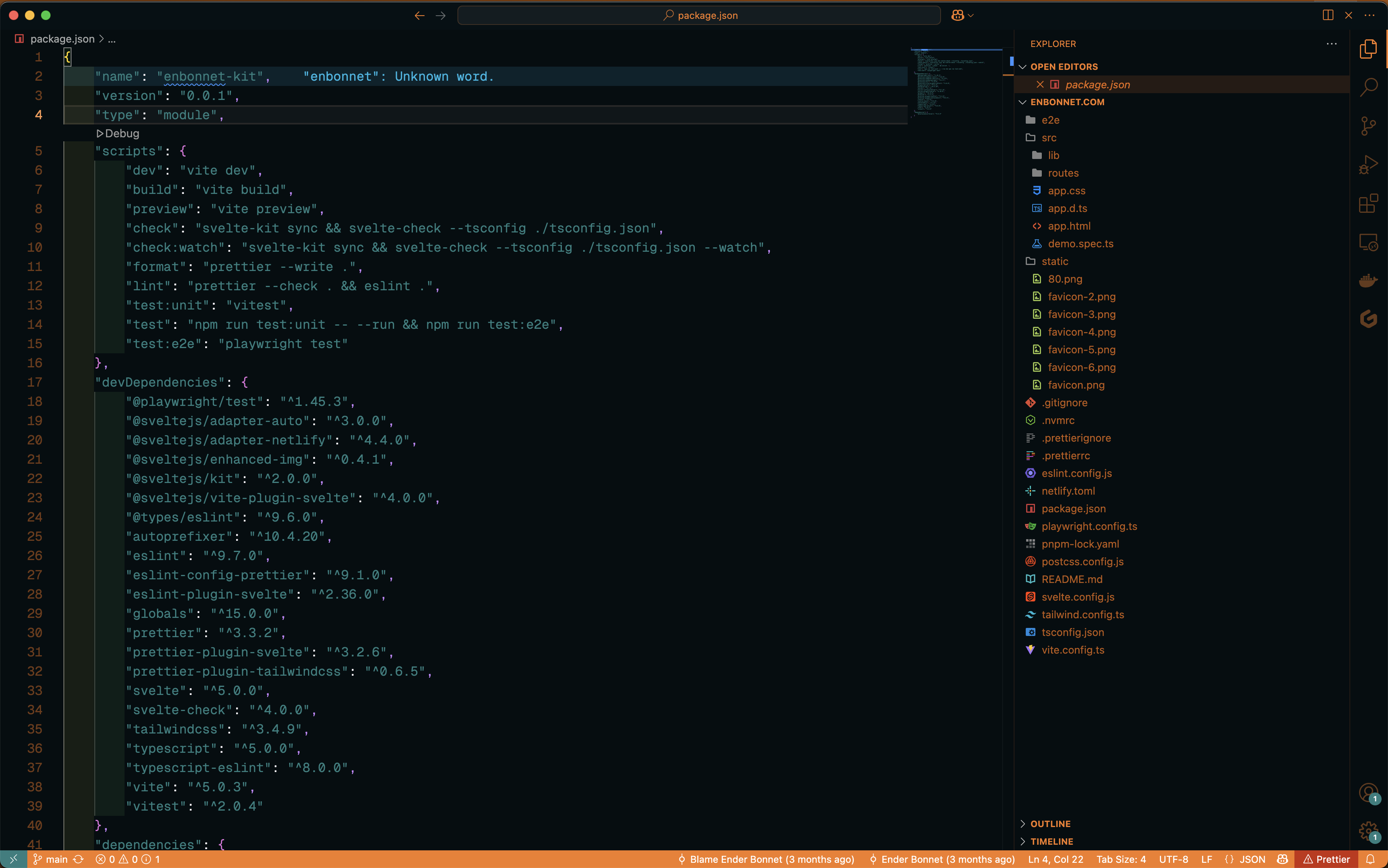Change encoding UTF-8

coord(1173,859)
